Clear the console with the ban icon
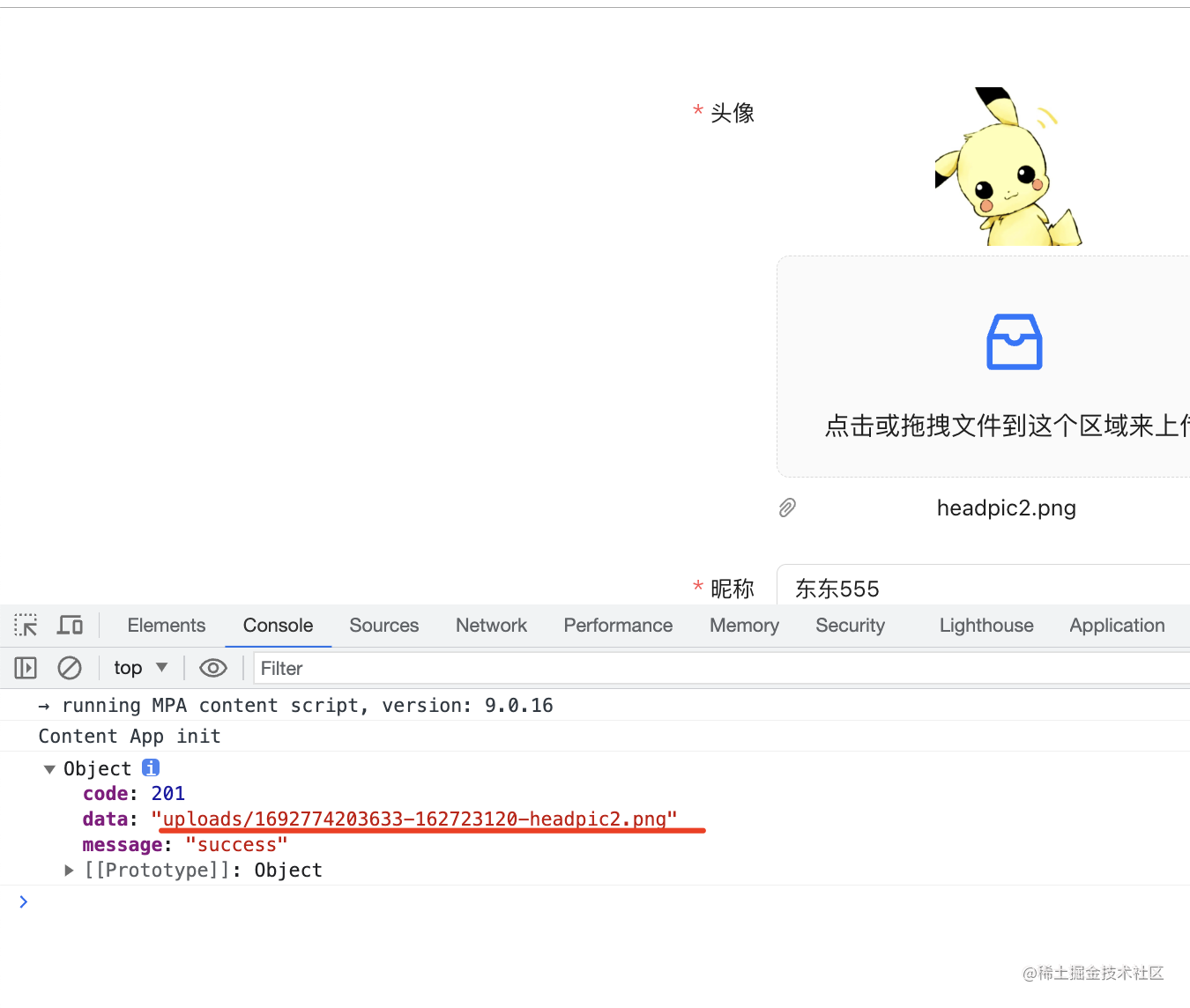 [70, 668]
